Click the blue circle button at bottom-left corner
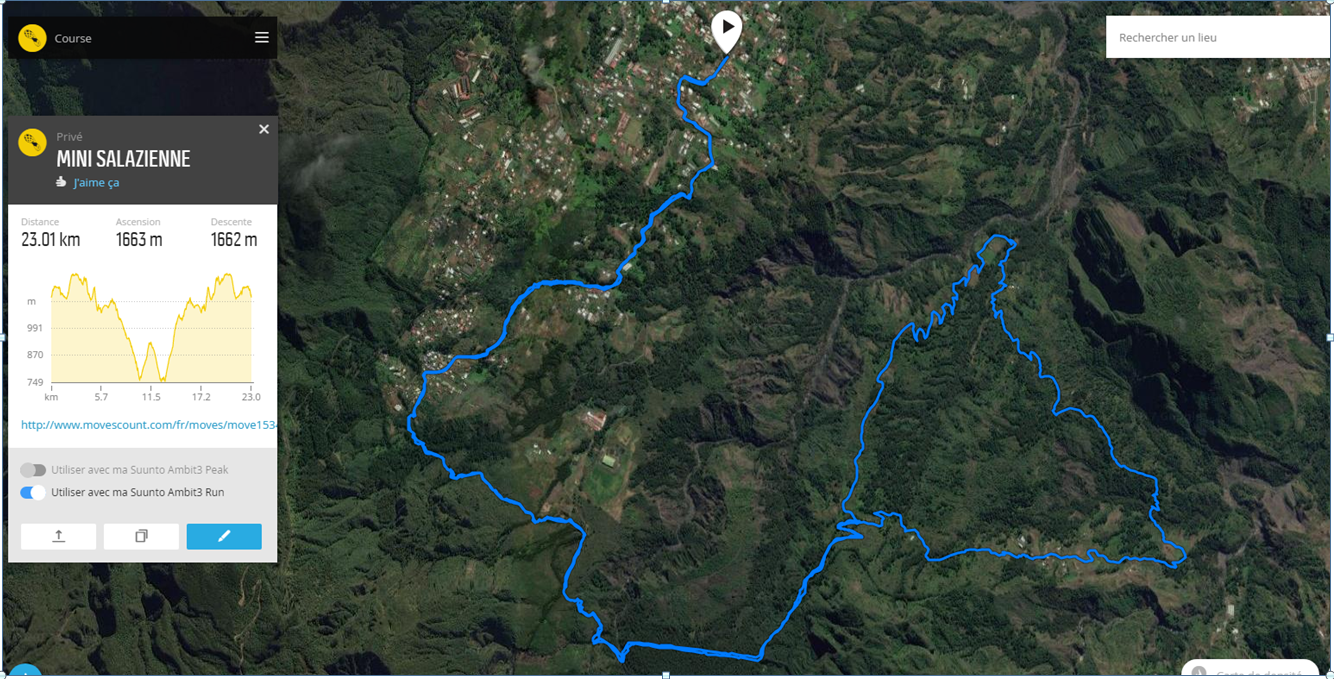1334x679 pixels. tap(24, 672)
